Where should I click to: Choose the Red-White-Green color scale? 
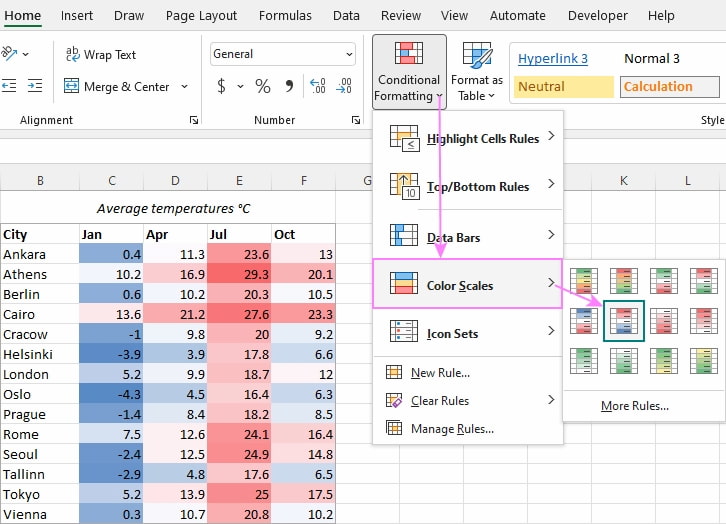[703, 281]
